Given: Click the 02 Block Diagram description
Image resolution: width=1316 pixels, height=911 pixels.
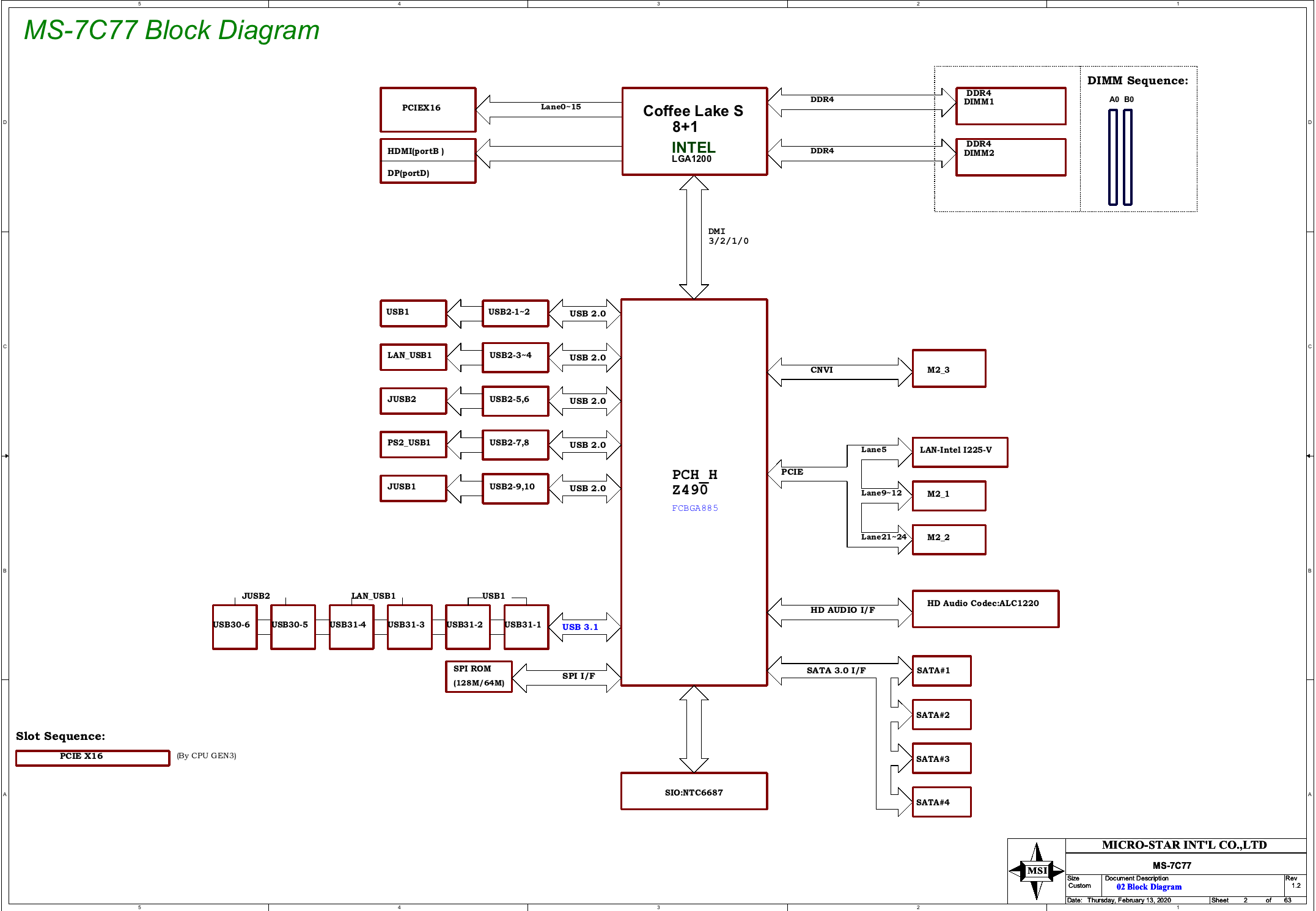Looking at the screenshot, I should (1149, 887).
